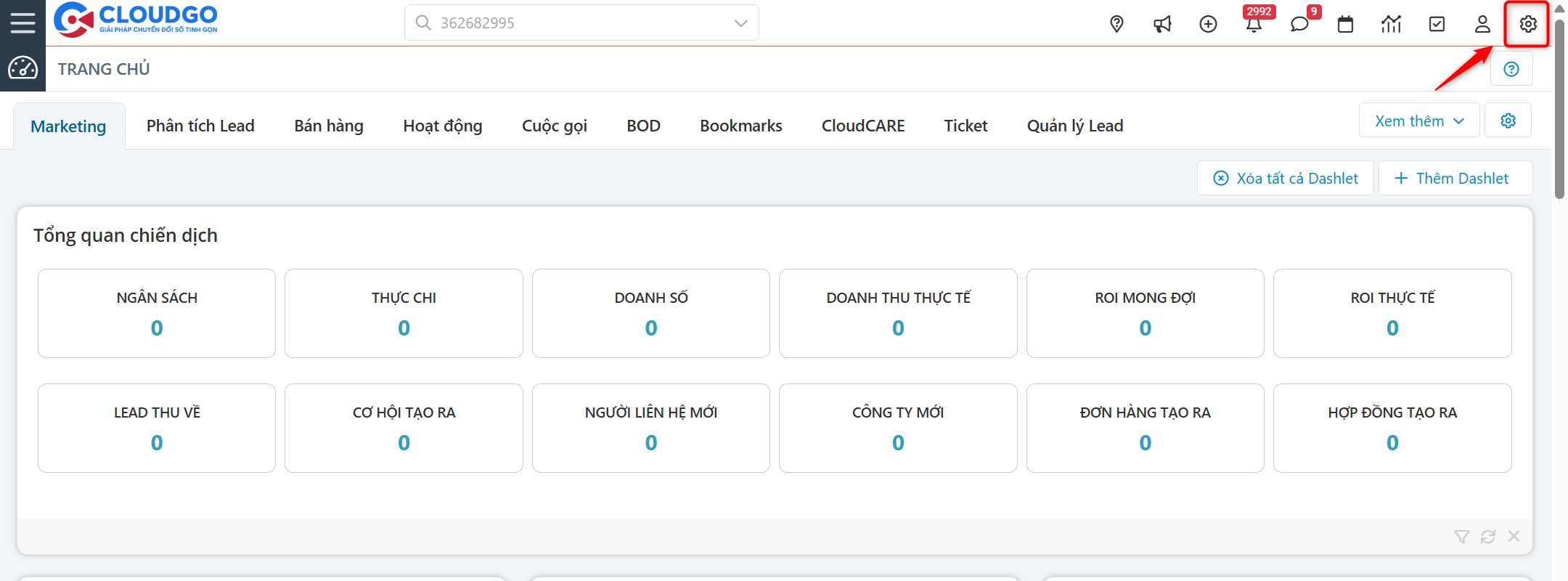Open the reports chart icon
The image size is (1568, 581).
click(x=1391, y=24)
